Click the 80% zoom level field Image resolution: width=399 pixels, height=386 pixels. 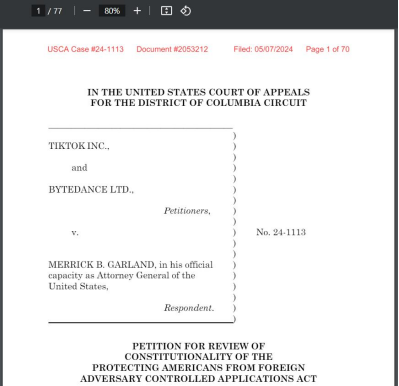(x=112, y=11)
